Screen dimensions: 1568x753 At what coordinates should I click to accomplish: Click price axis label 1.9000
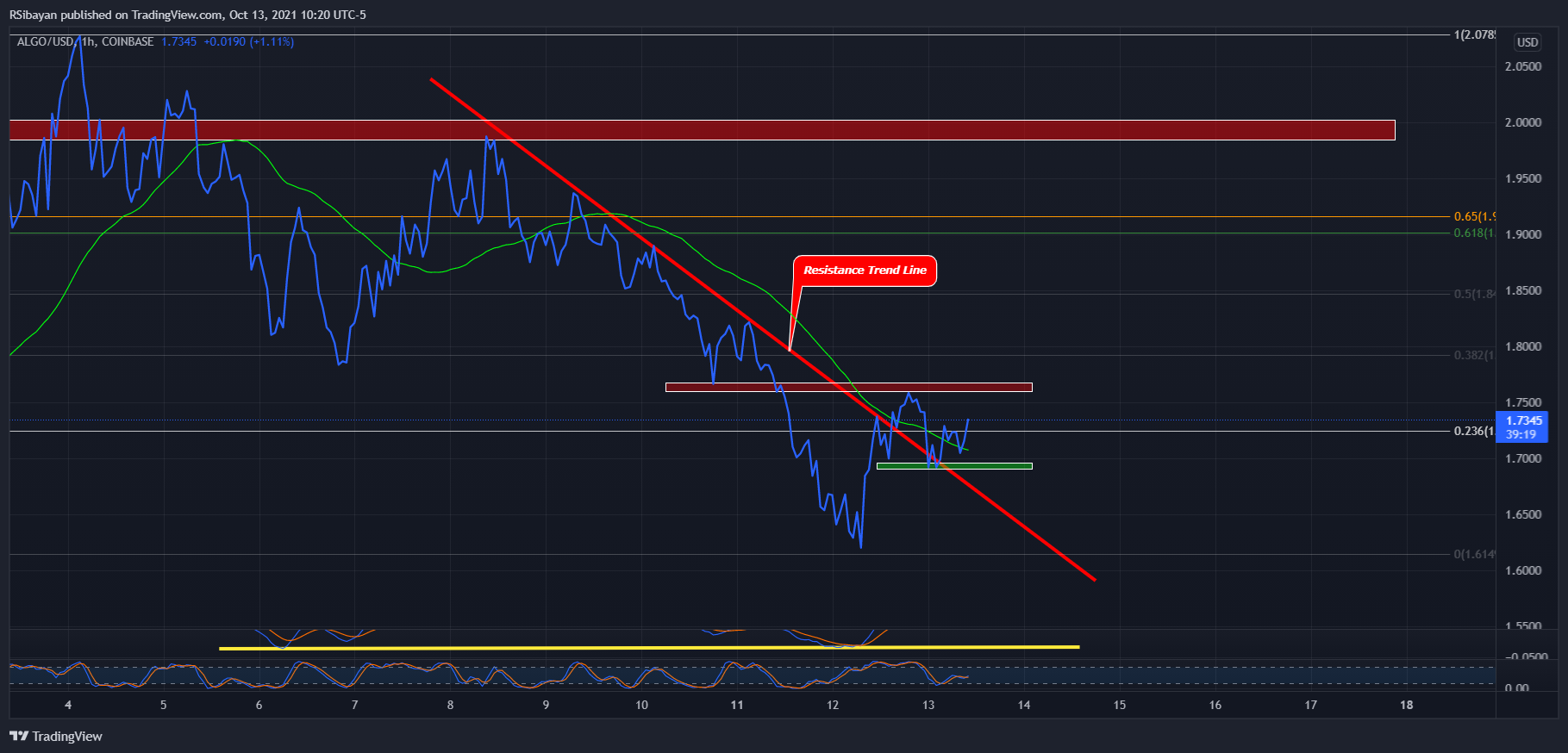coord(1523,234)
